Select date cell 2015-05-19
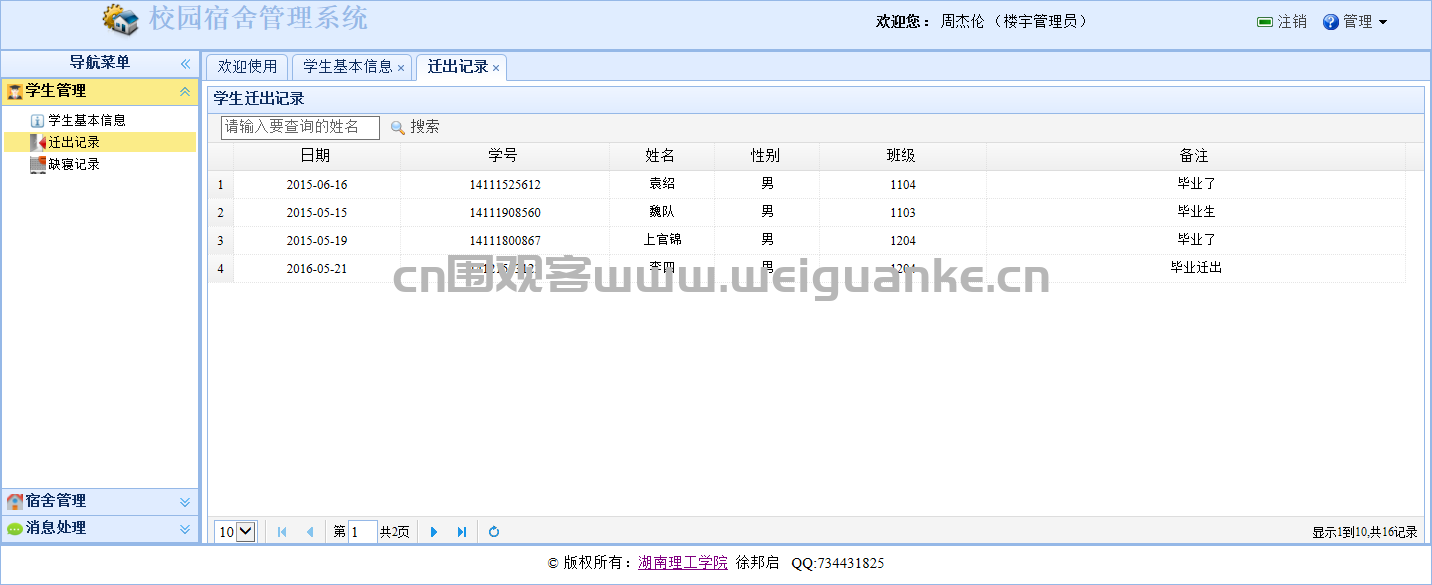This screenshot has width=1432, height=585. click(316, 241)
